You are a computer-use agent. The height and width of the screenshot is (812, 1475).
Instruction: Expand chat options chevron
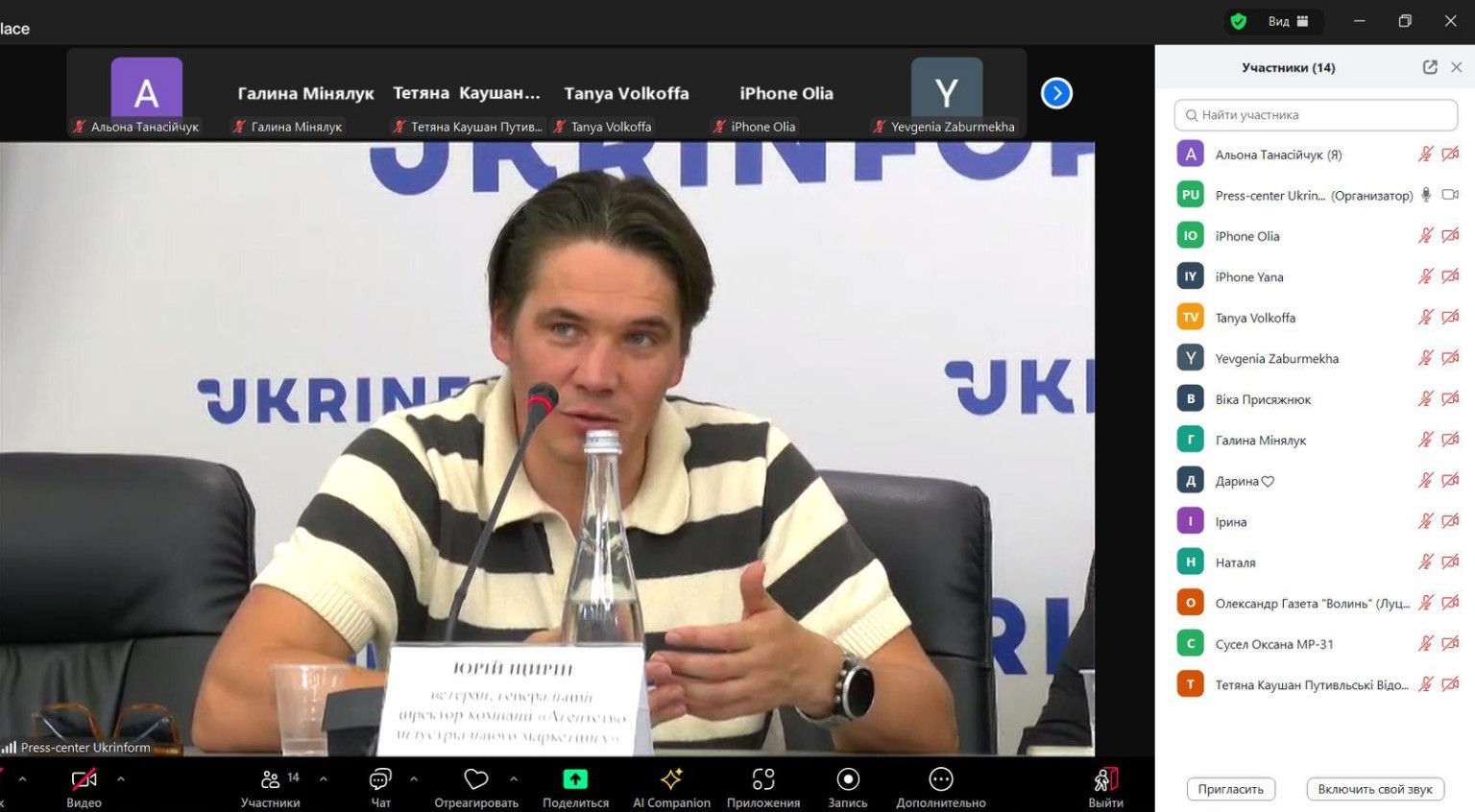(414, 778)
